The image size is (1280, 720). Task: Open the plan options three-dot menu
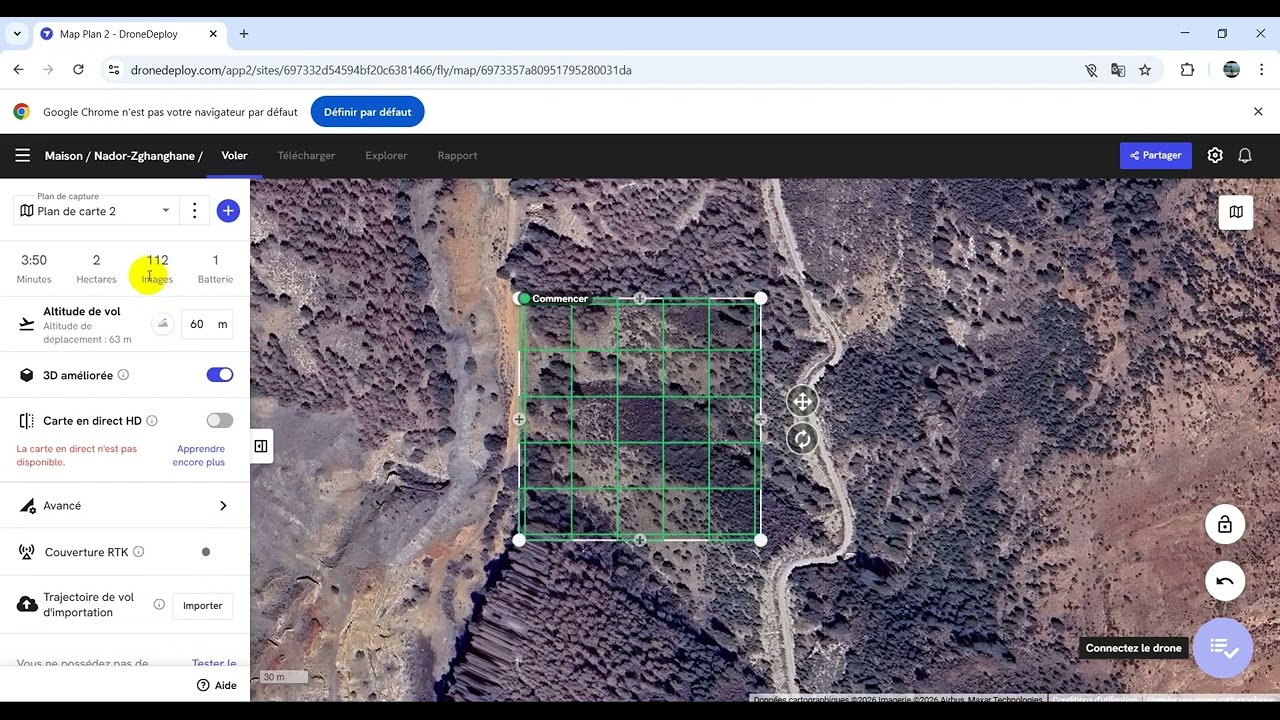[x=195, y=211]
